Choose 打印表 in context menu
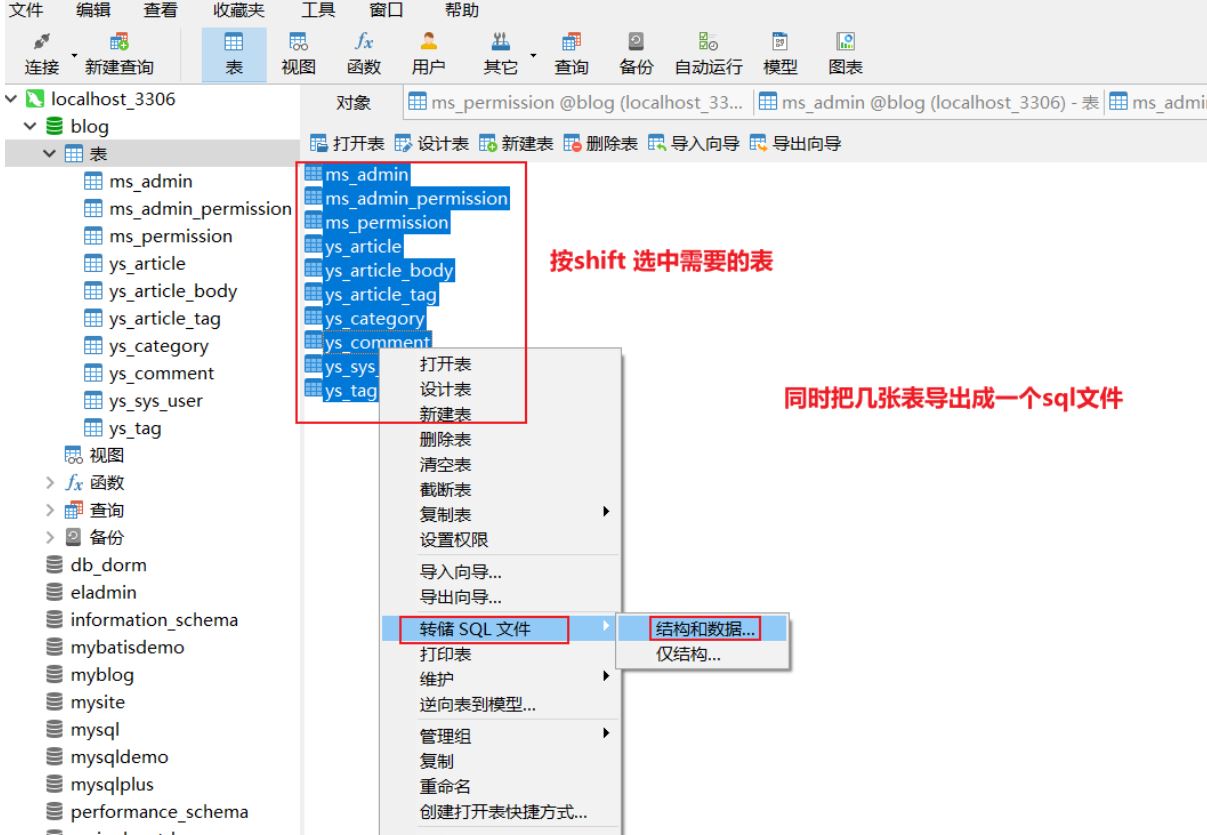Screen dimensions: 1207x835 click(446, 654)
